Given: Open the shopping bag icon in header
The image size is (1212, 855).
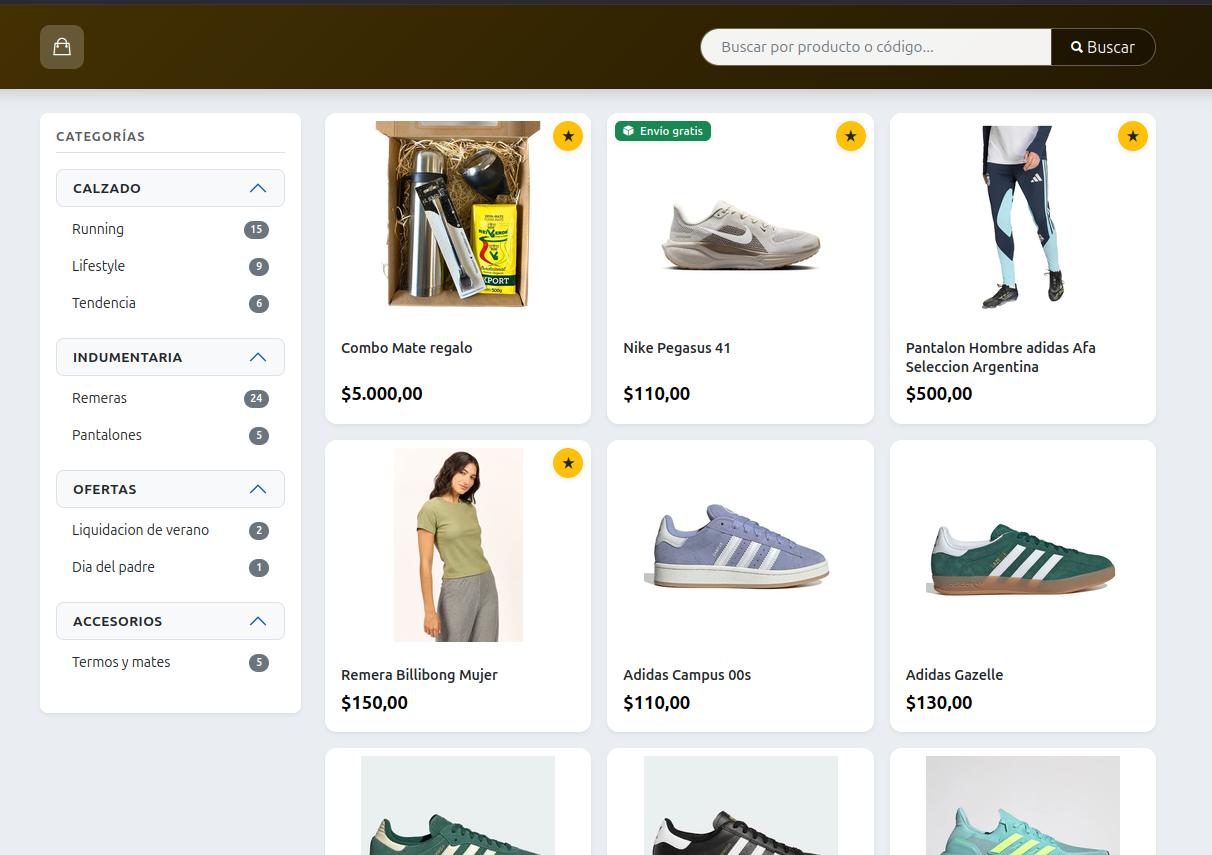Looking at the screenshot, I should (62, 47).
